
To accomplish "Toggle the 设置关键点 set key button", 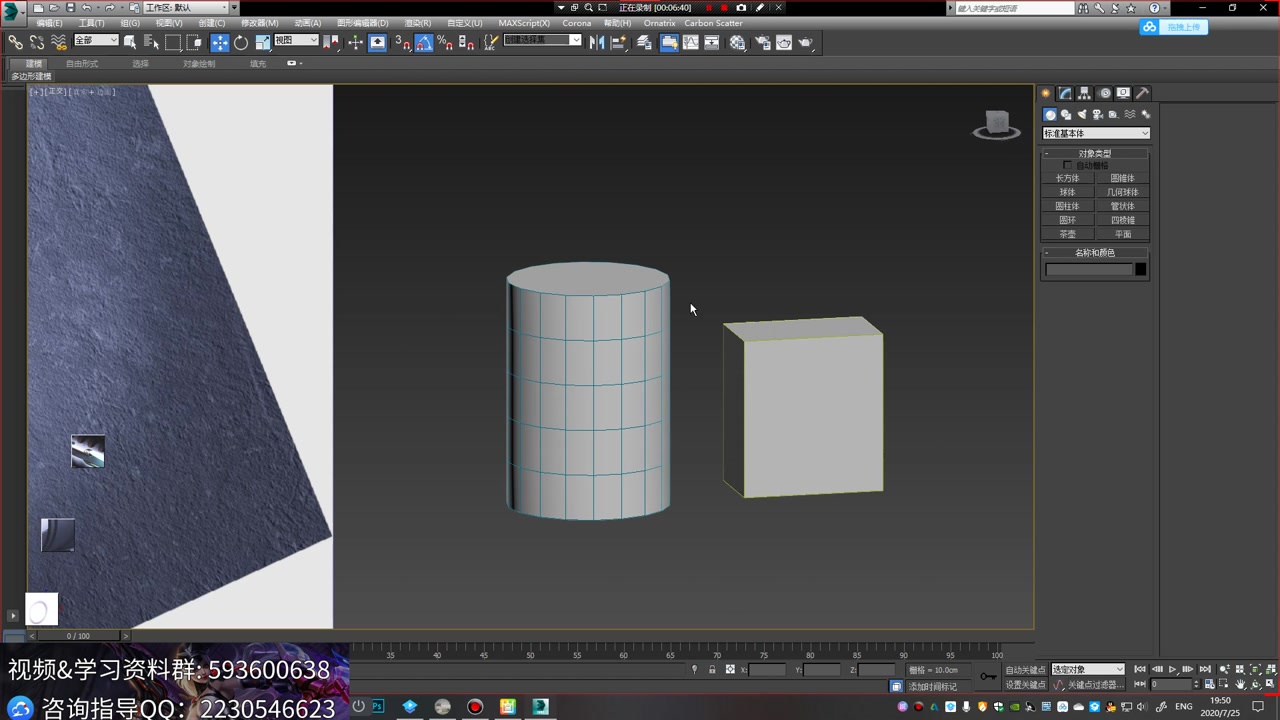I will [1025, 684].
